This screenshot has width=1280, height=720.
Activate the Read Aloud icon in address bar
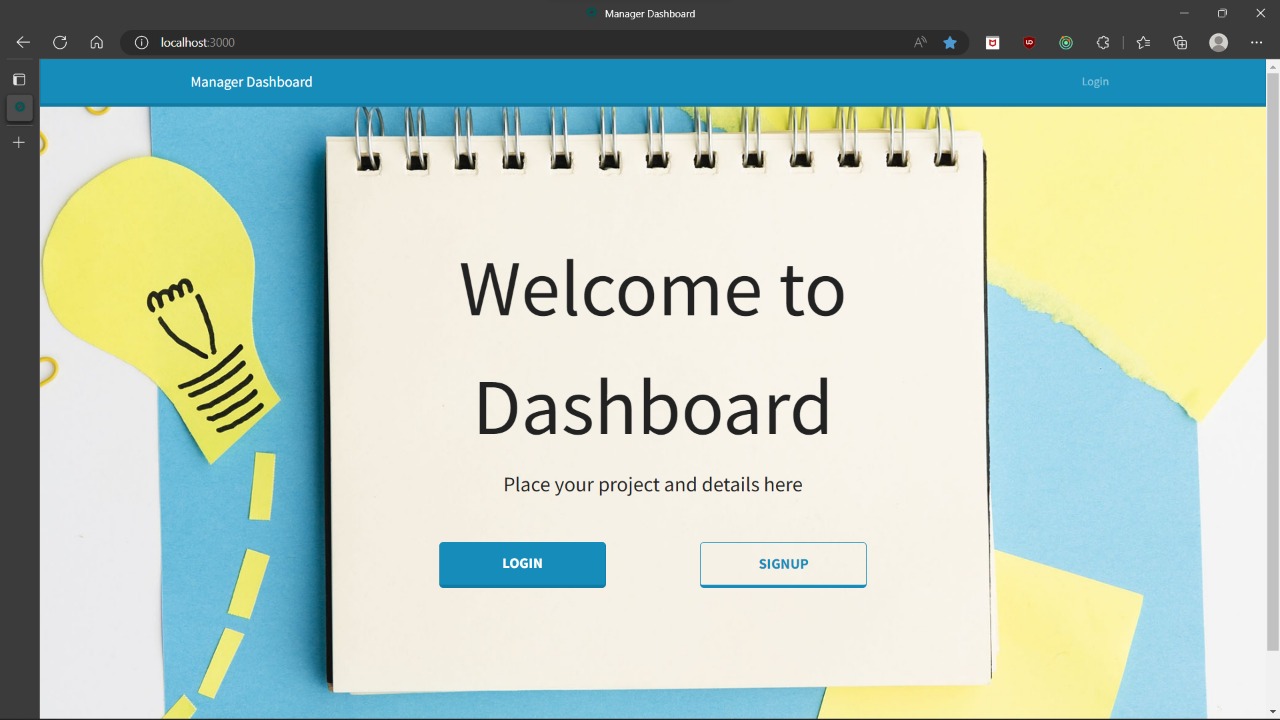[920, 42]
